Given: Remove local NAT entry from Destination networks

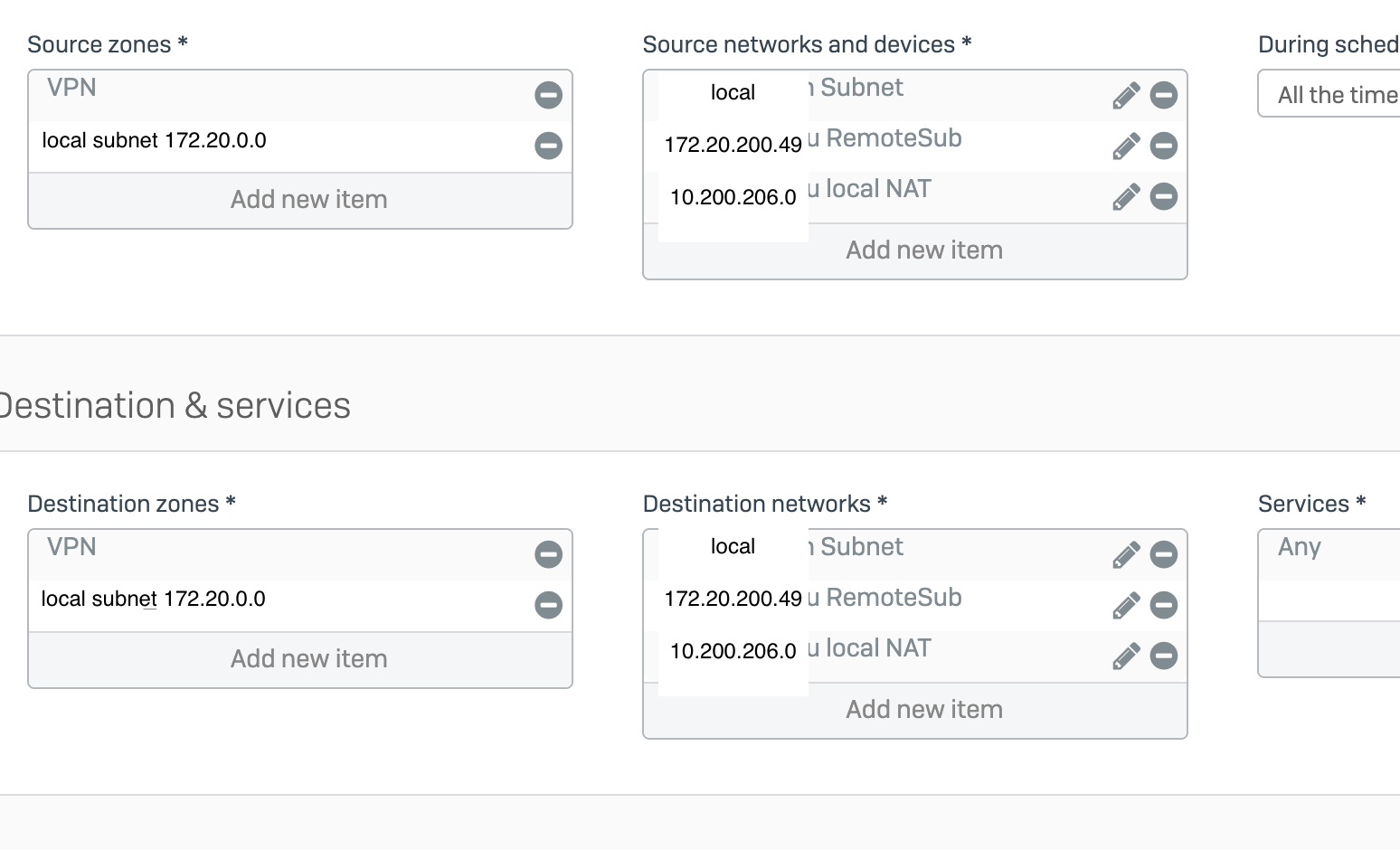Looking at the screenshot, I should (1163, 656).
